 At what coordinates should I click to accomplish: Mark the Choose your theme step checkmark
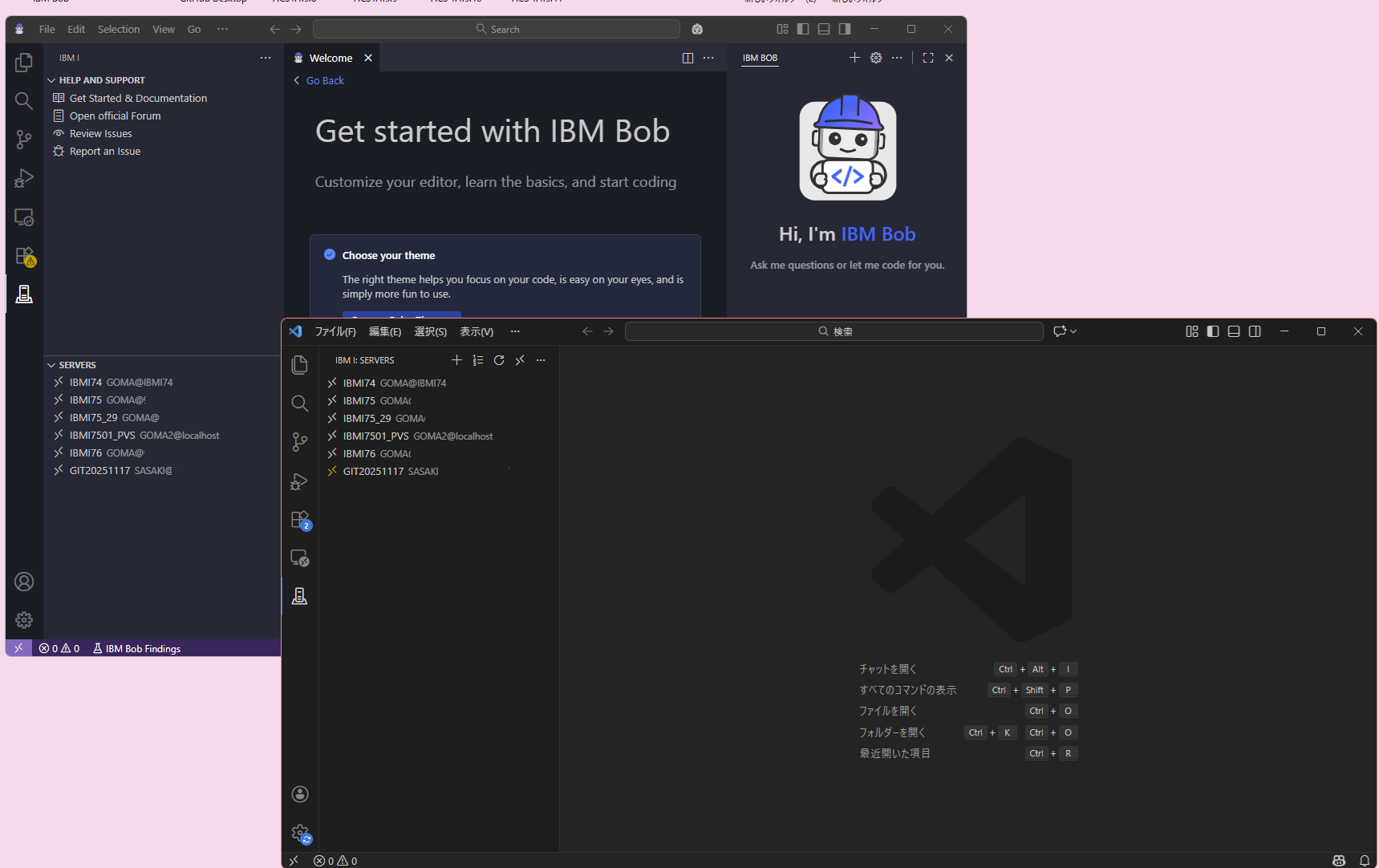[330, 254]
